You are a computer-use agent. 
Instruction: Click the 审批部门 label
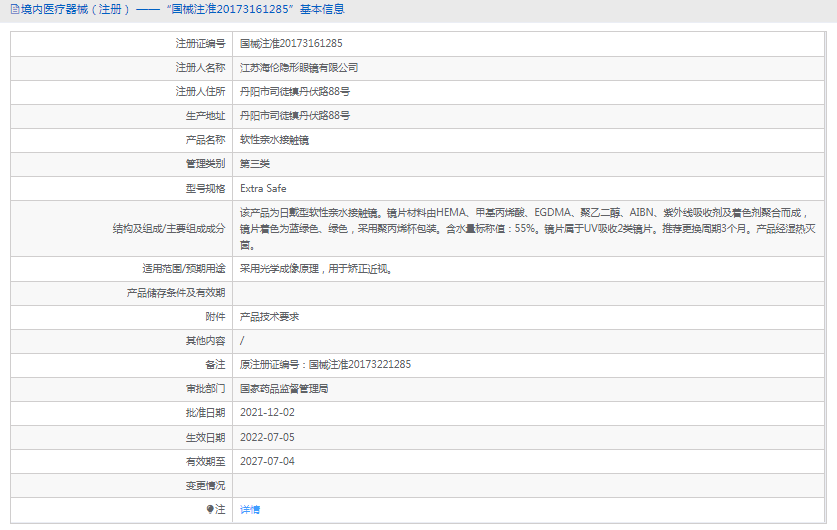[206, 389]
